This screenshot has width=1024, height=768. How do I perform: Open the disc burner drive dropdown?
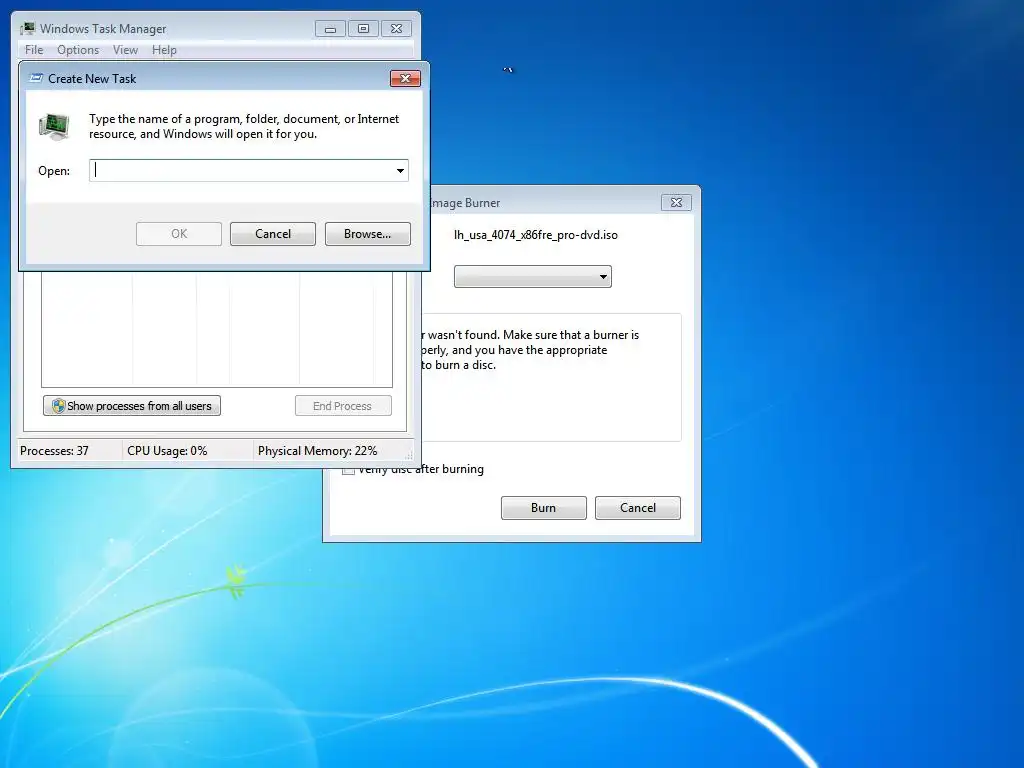pyautogui.click(x=533, y=276)
